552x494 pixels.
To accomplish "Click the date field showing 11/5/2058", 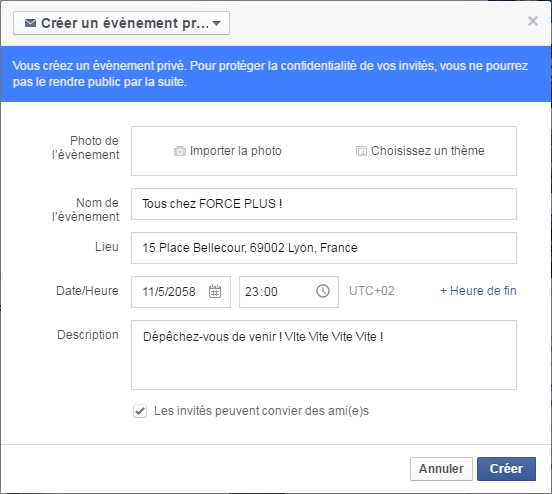I will pyautogui.click(x=181, y=292).
